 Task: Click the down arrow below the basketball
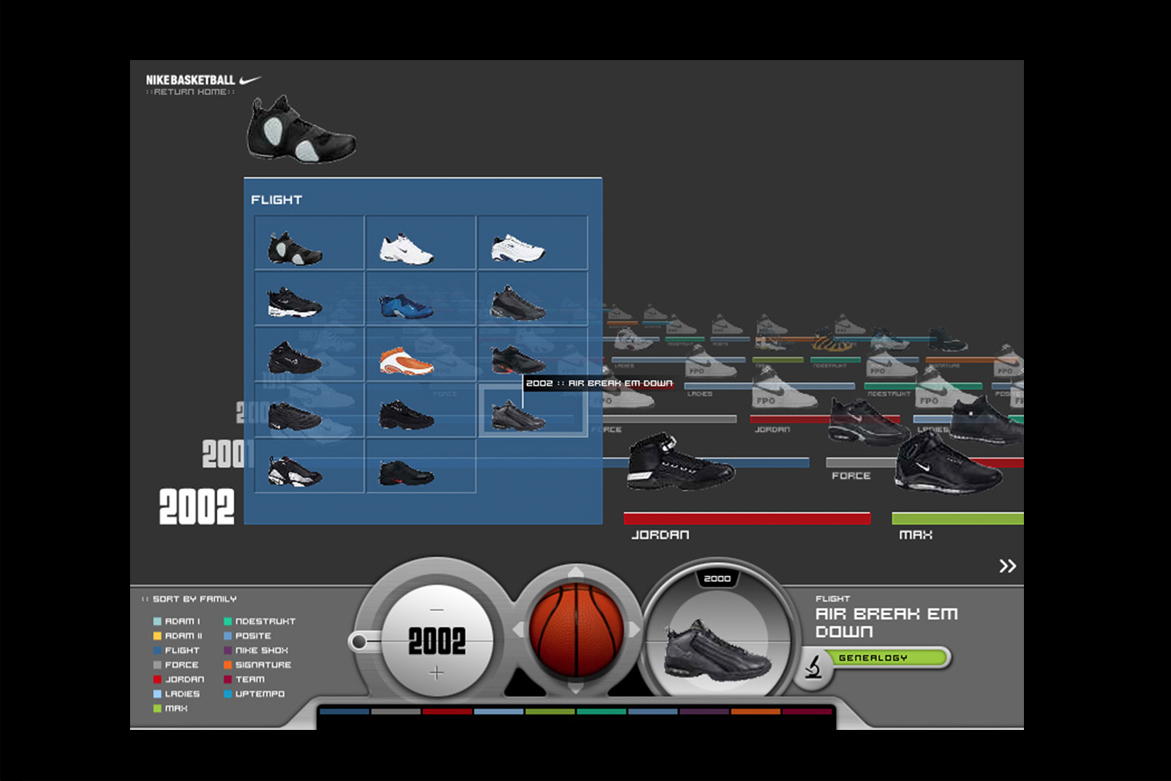(x=576, y=688)
